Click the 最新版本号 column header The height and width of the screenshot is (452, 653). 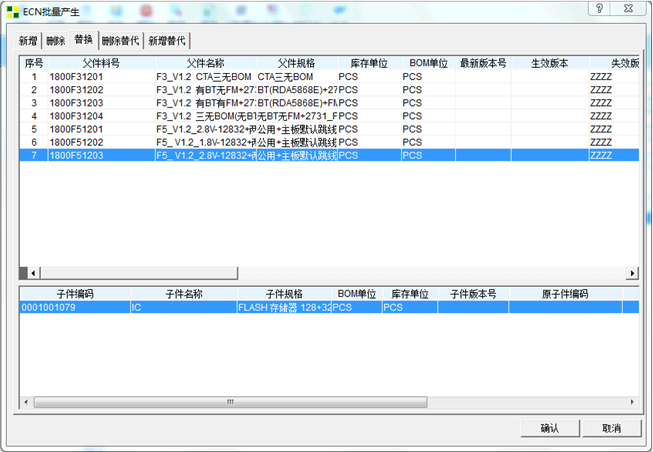point(483,63)
